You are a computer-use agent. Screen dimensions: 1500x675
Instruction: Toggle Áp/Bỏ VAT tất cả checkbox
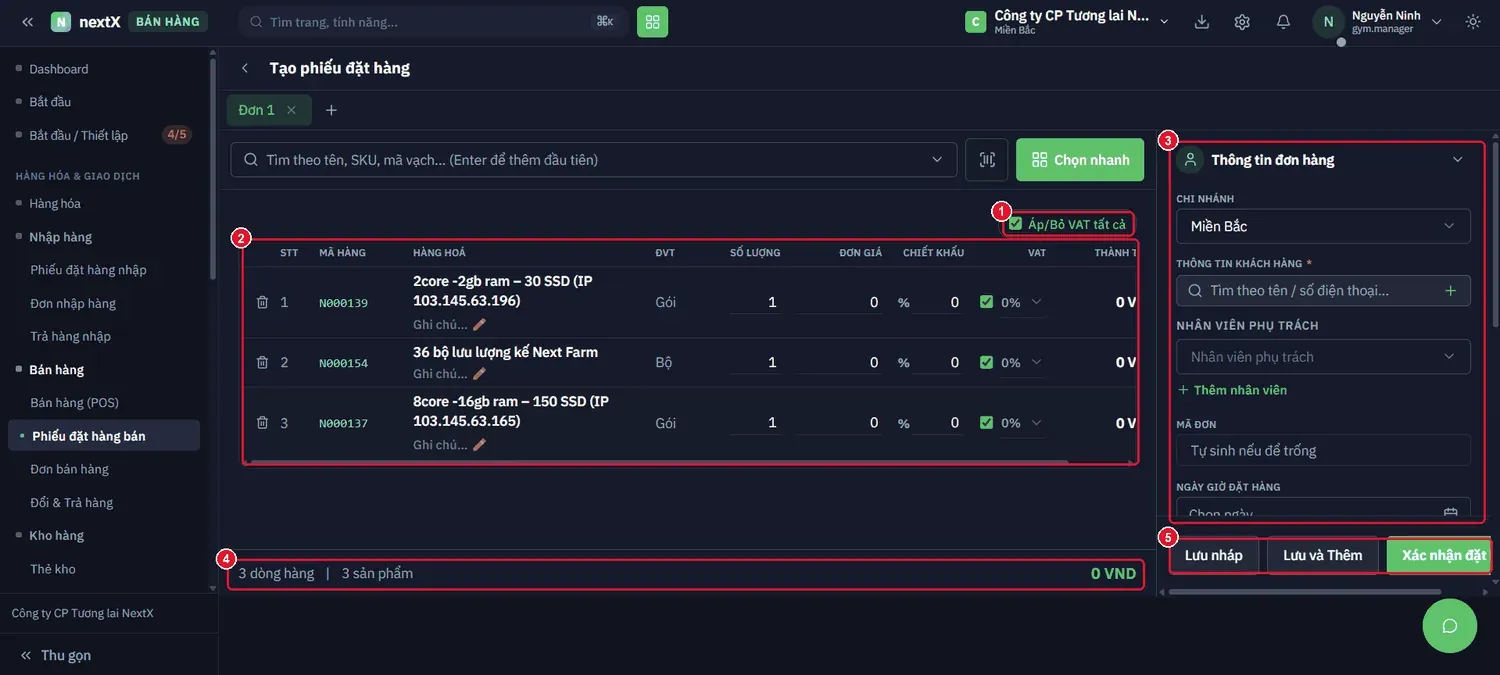1016,224
